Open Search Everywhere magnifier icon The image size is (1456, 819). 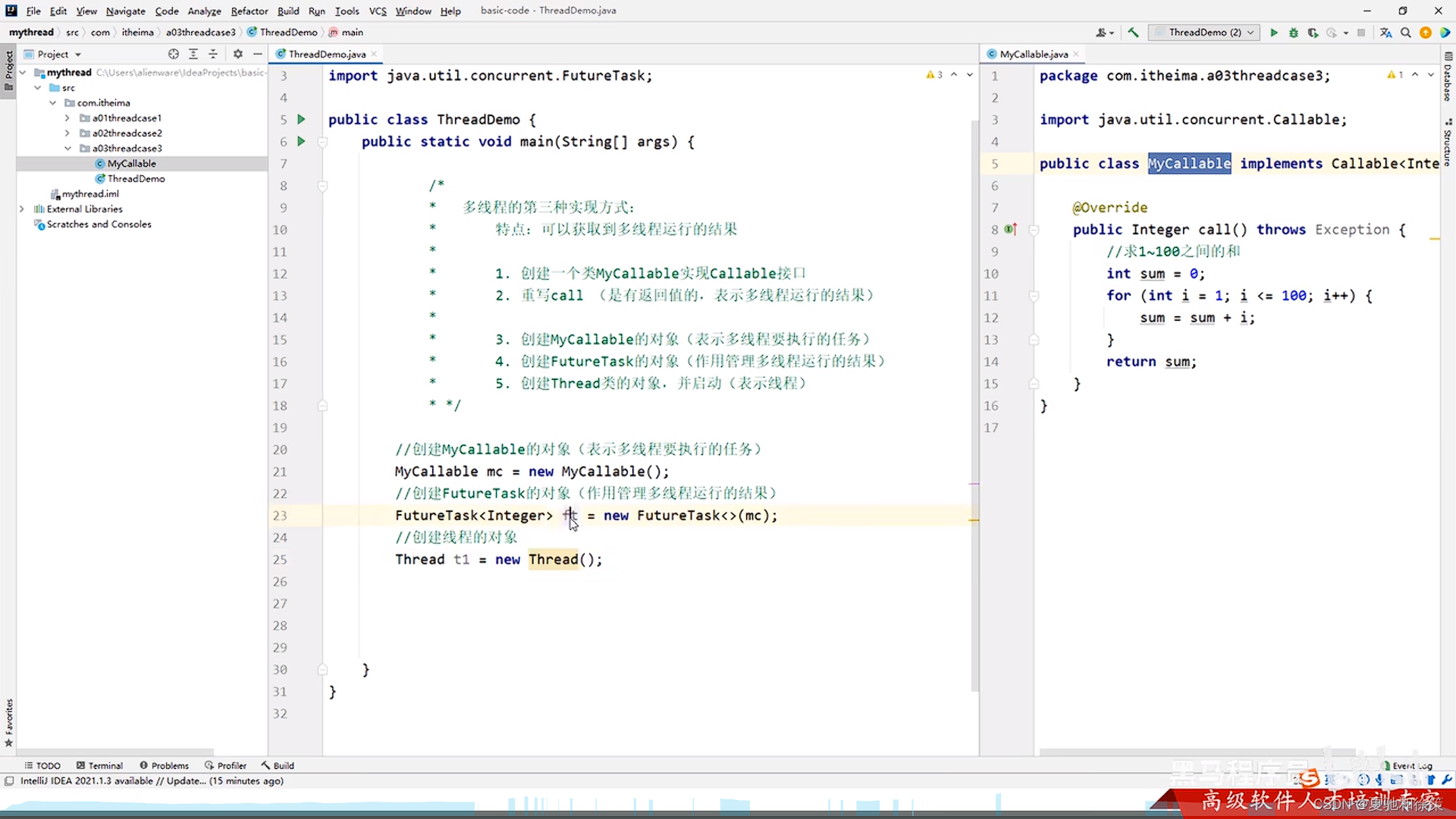tap(1406, 33)
